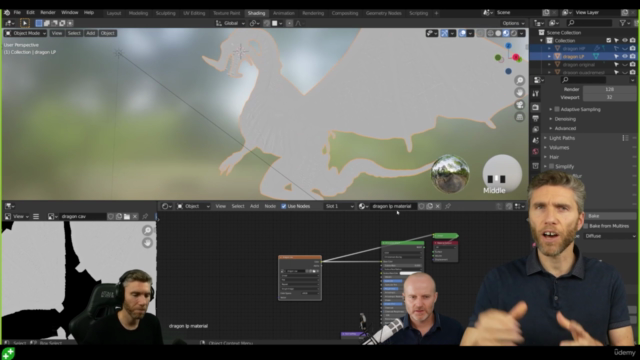Open viewport Add menu button
Screen dimensions: 640x360
[90, 33]
